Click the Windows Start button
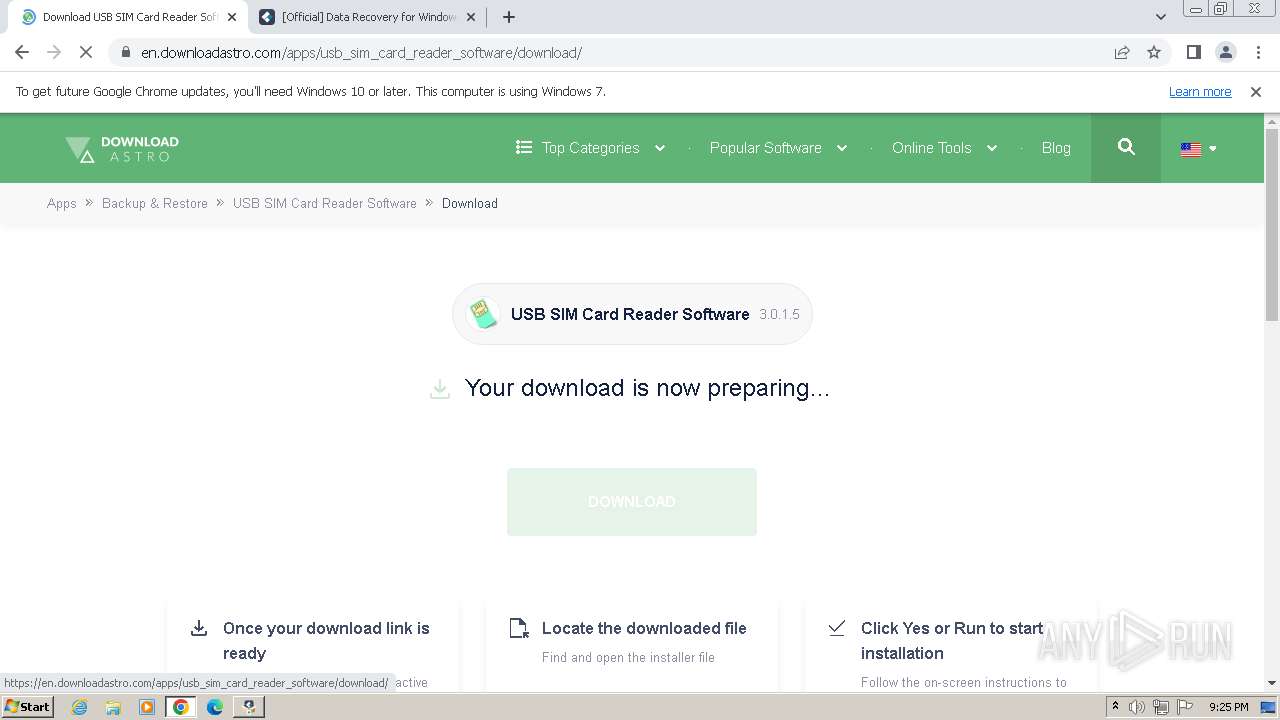This screenshot has width=1280, height=720. [x=28, y=707]
